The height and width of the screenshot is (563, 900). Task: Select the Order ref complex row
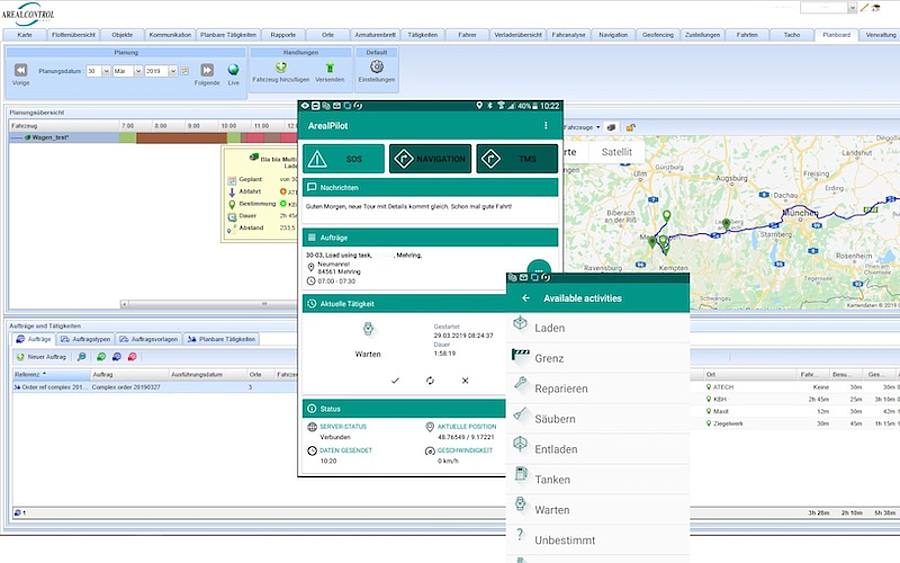point(155,387)
